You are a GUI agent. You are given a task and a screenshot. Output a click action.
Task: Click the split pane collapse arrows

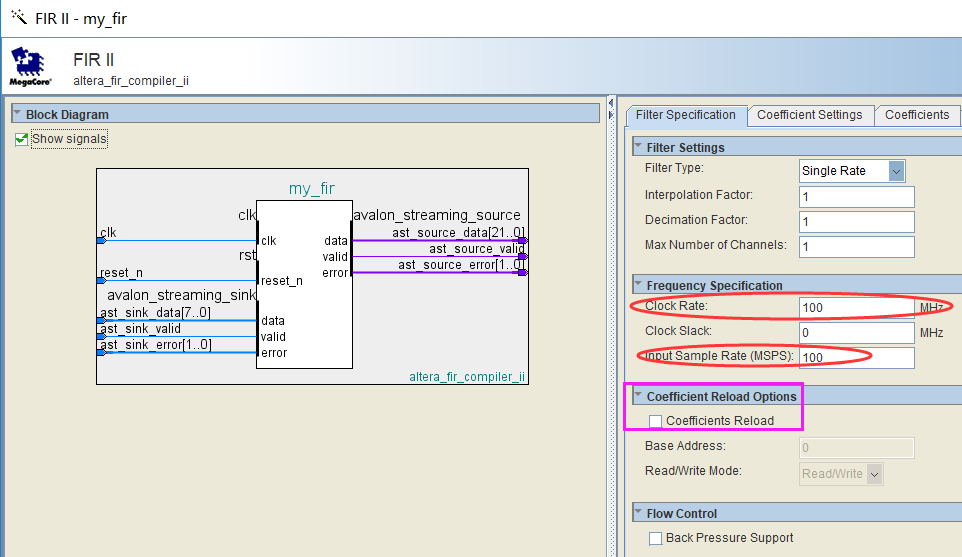611,109
